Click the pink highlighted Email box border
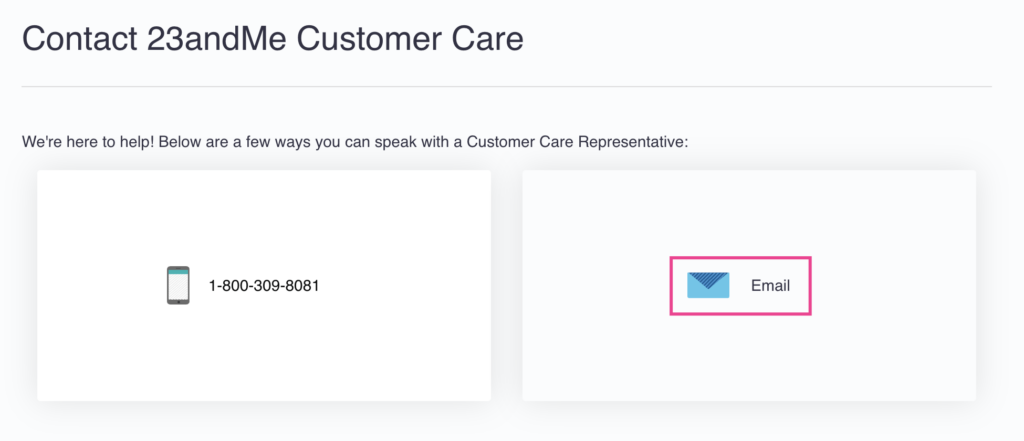The width and height of the screenshot is (1024, 441). tap(741, 257)
